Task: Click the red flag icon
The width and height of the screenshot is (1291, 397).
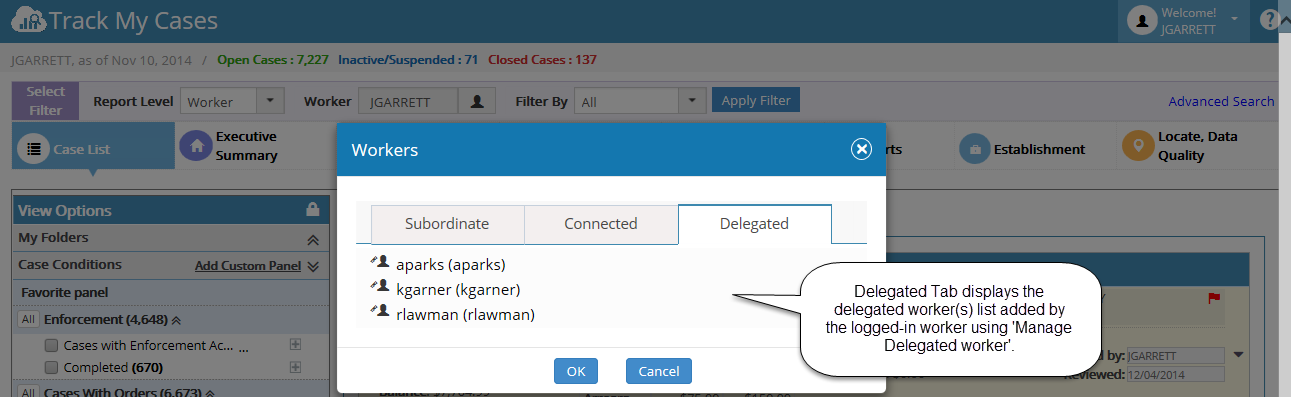Action: click(1215, 298)
